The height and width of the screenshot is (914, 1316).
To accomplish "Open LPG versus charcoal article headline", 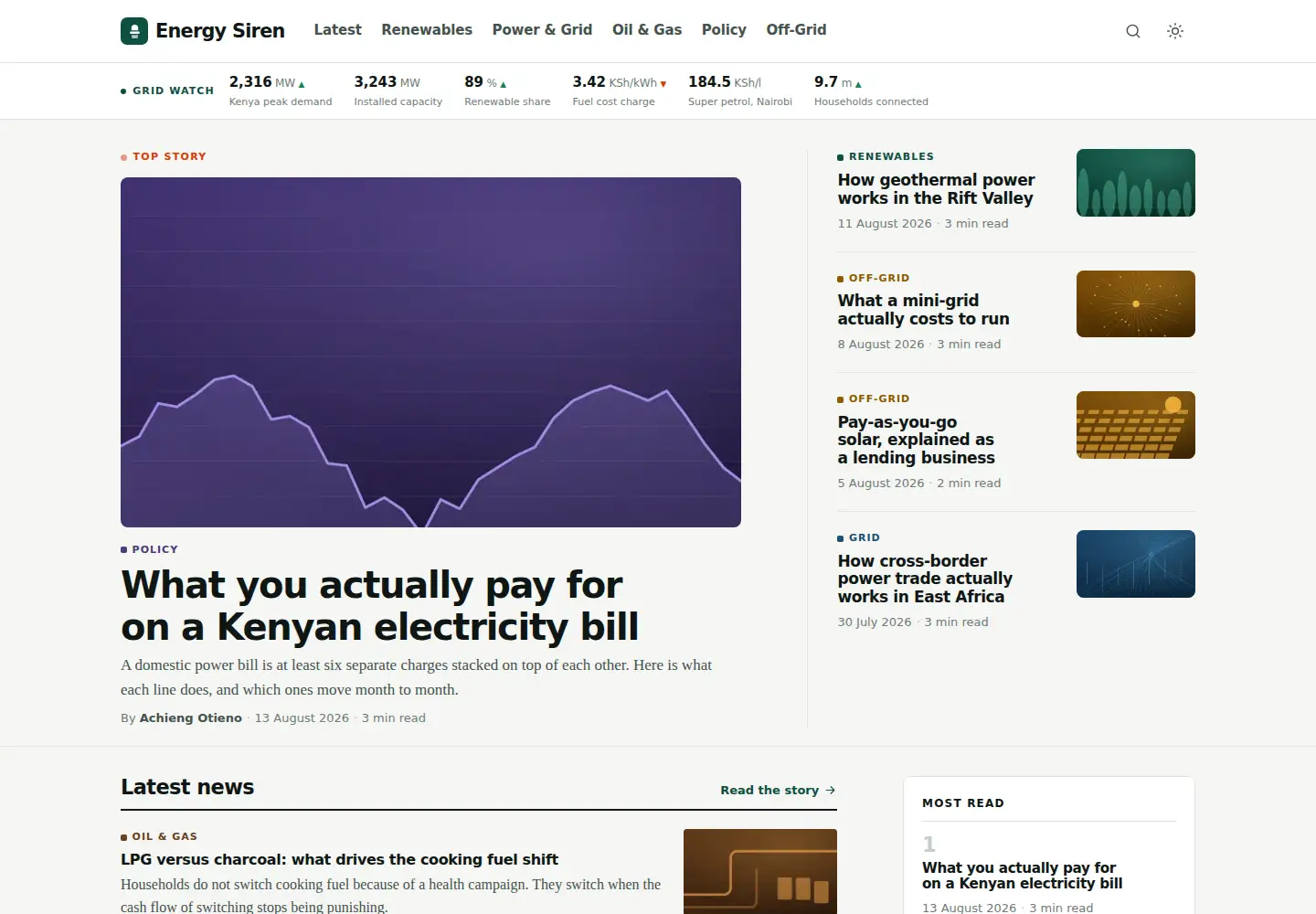I will click(x=339, y=860).
